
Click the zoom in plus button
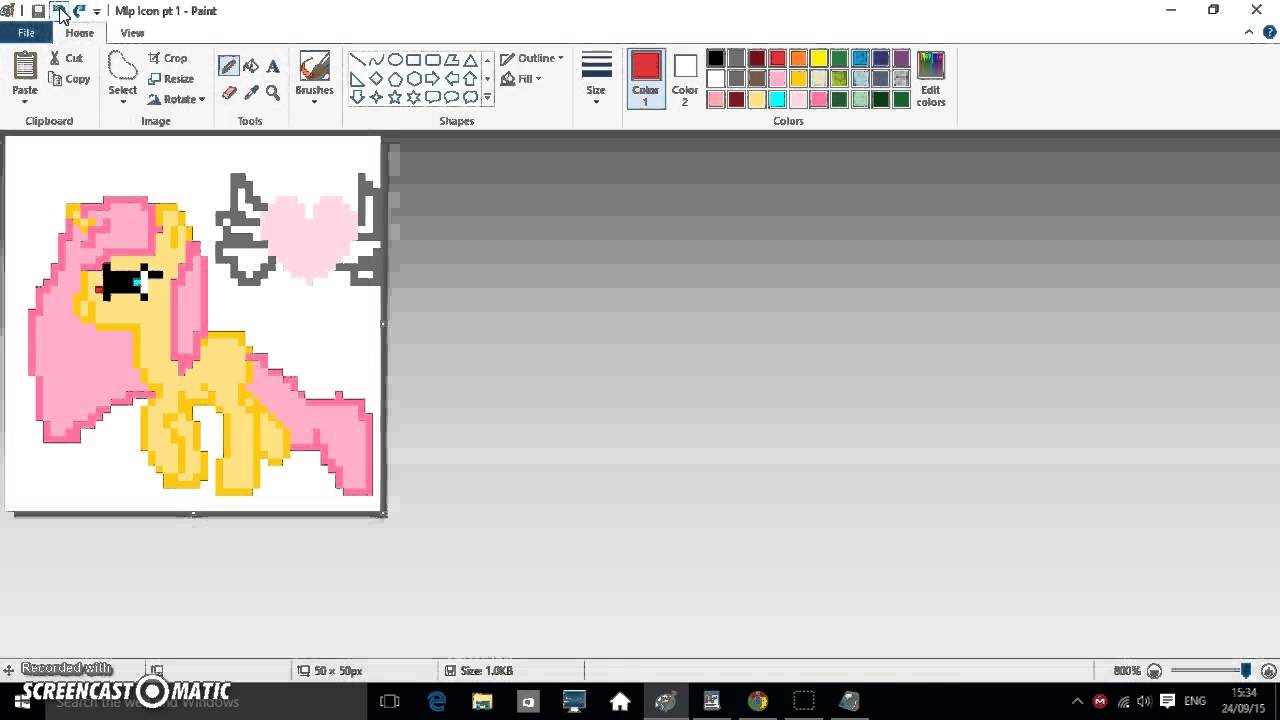1269,671
